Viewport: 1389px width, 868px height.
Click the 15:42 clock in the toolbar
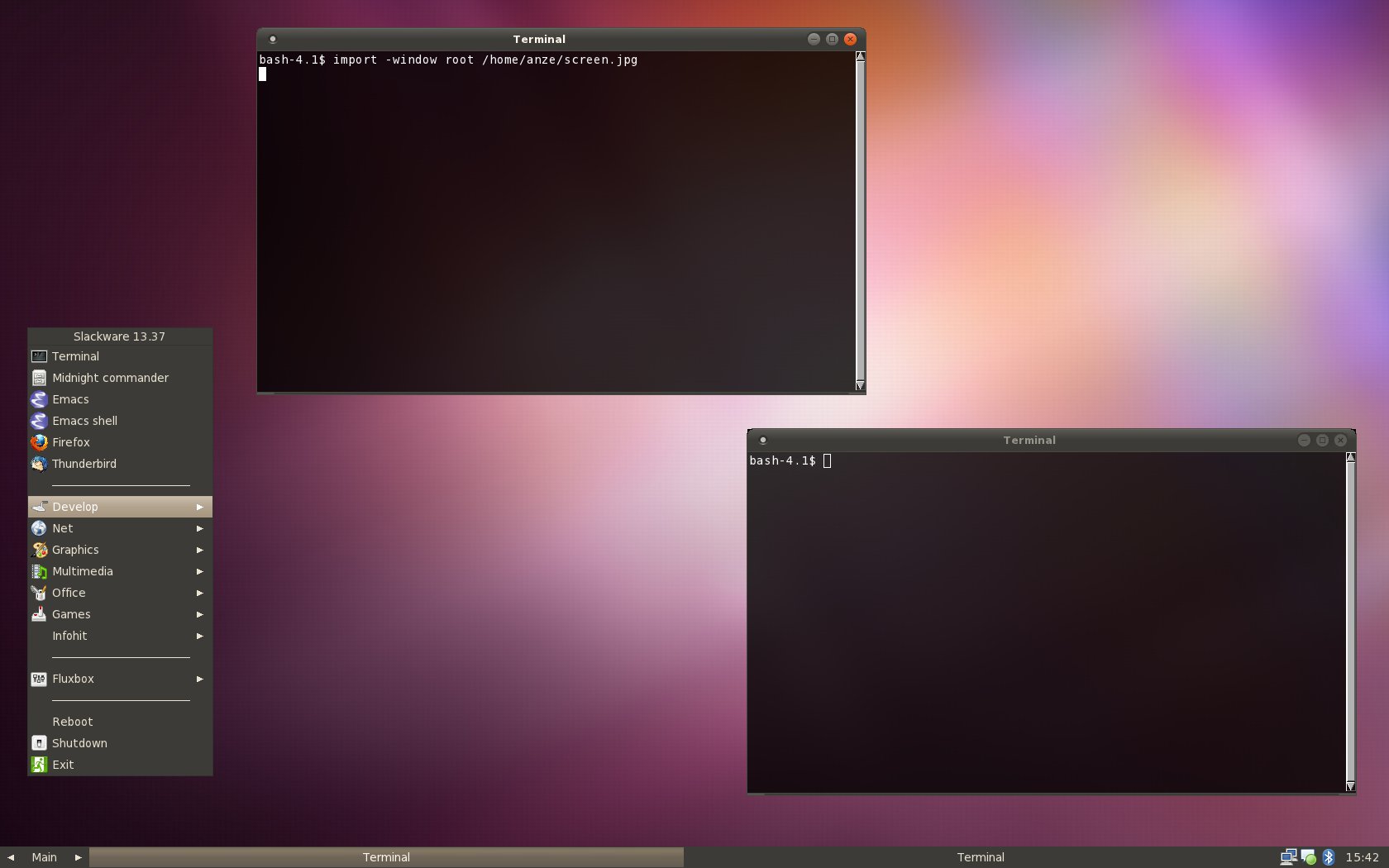coord(1362,857)
